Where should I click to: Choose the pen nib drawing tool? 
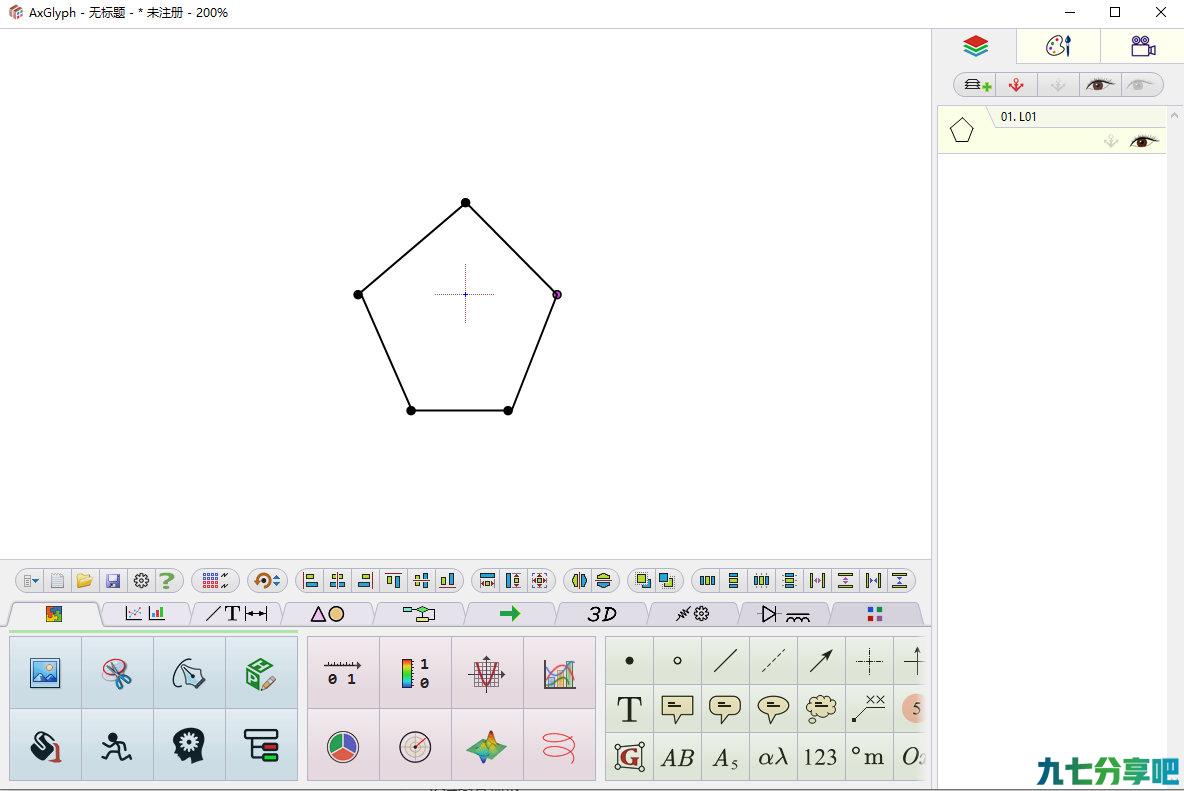(189, 672)
